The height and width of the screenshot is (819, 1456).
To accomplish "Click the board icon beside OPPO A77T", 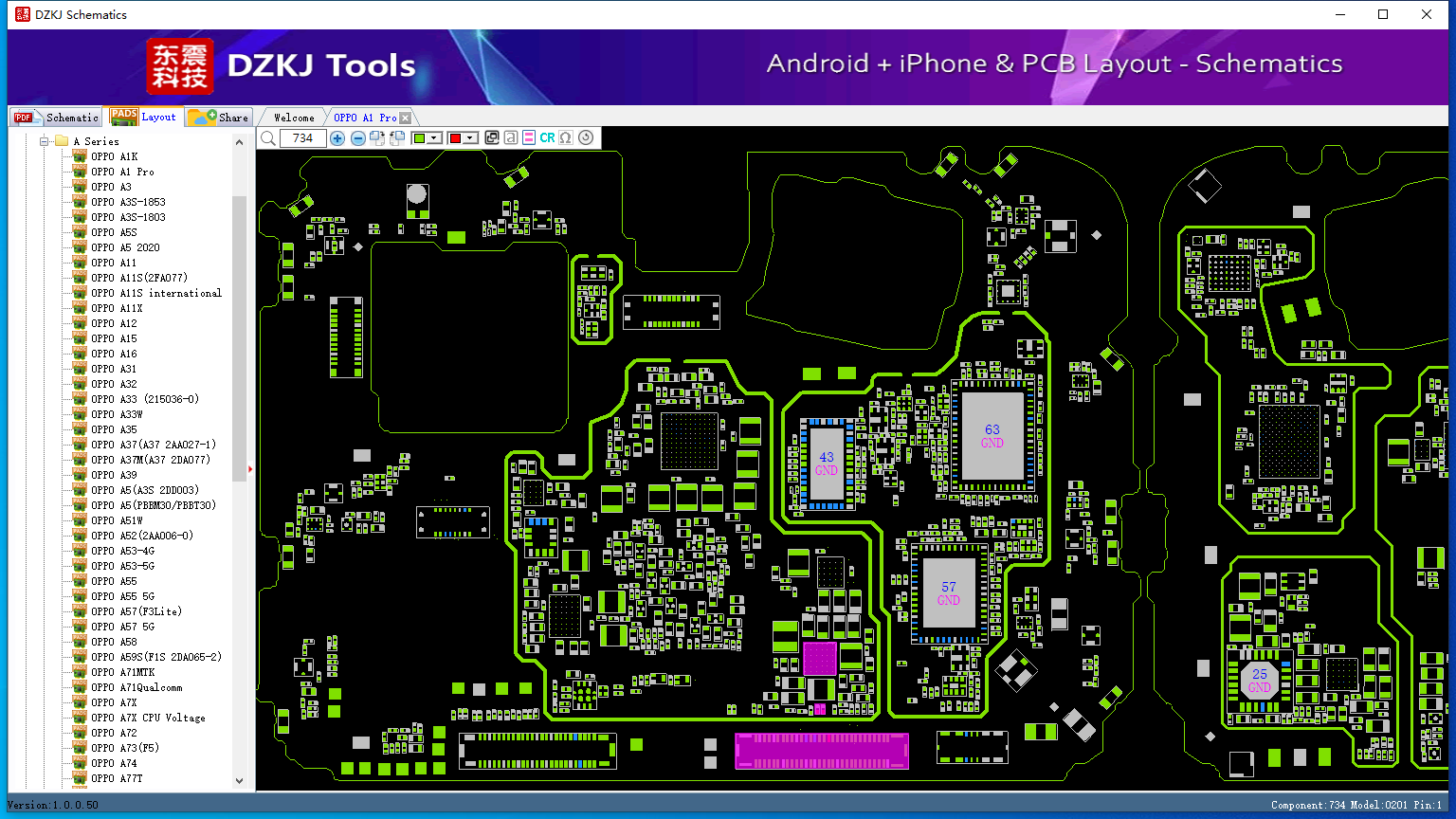I will pos(80,778).
